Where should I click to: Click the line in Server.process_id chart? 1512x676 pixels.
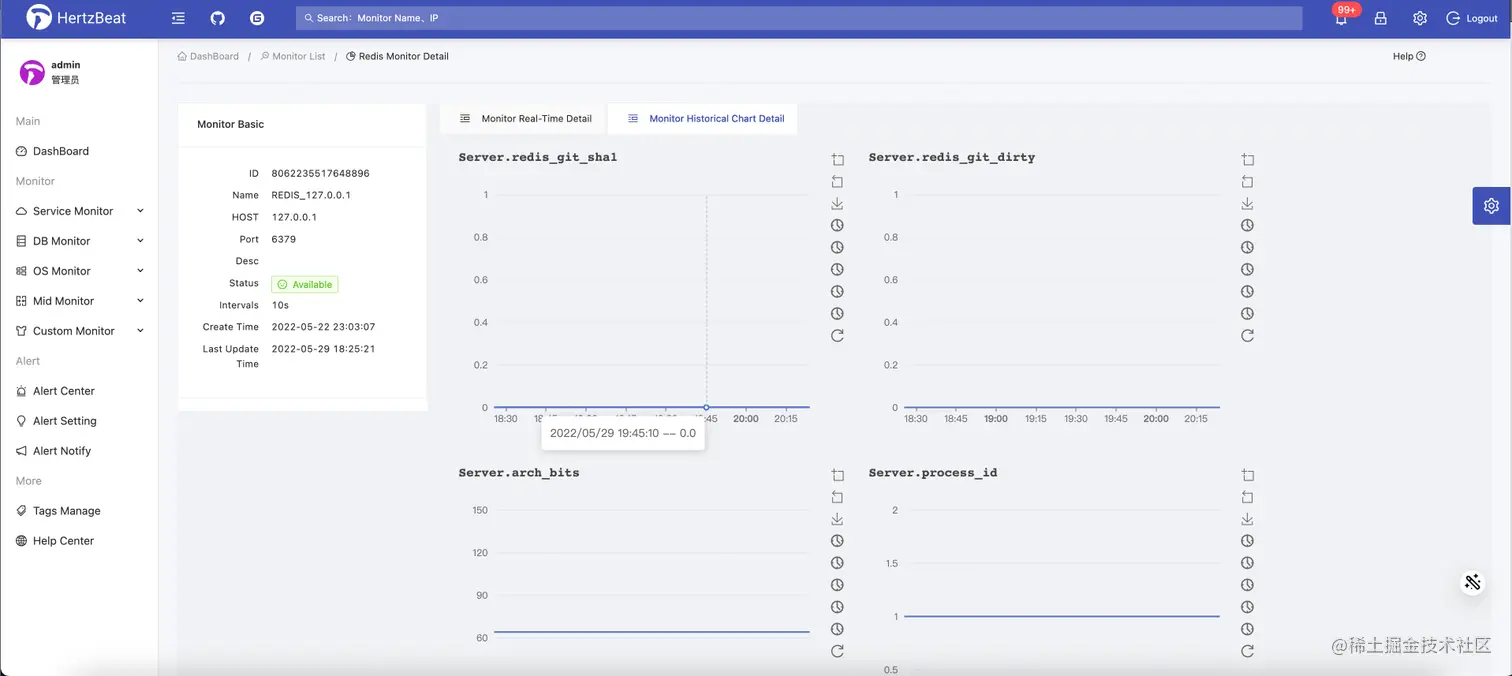(x=1061, y=616)
